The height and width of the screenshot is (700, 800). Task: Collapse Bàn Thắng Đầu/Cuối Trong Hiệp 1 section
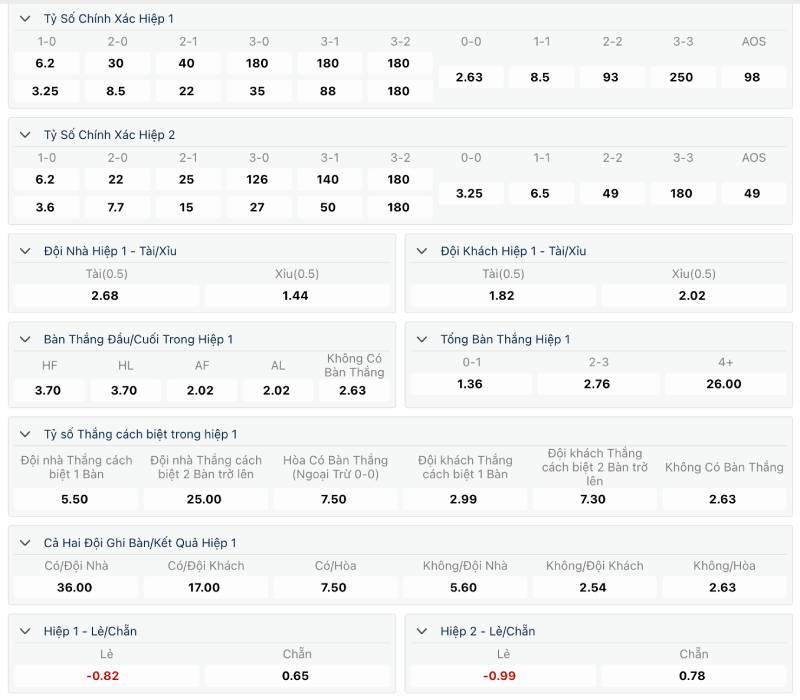(x=24, y=339)
